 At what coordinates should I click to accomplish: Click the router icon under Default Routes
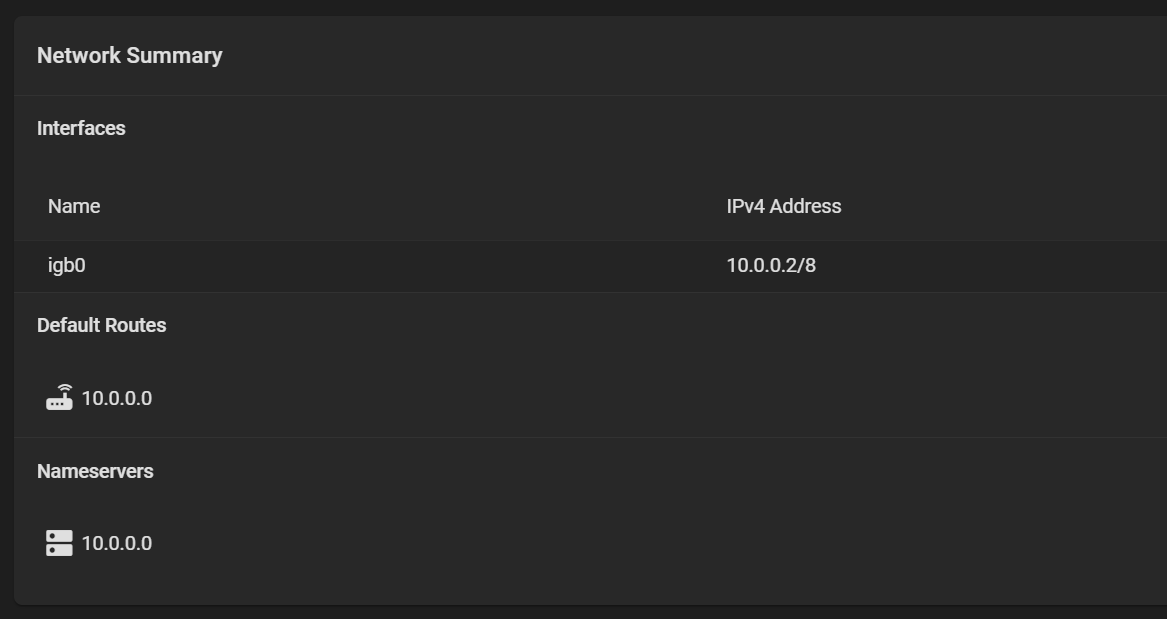59,398
